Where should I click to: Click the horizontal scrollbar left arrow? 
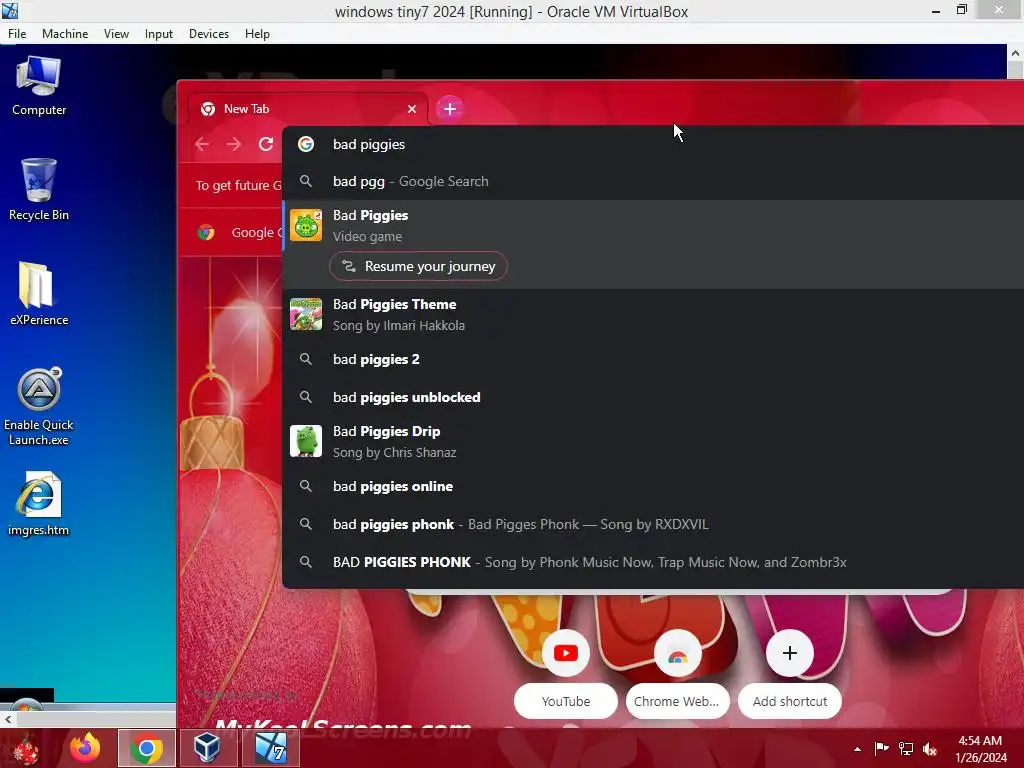coord(7,719)
